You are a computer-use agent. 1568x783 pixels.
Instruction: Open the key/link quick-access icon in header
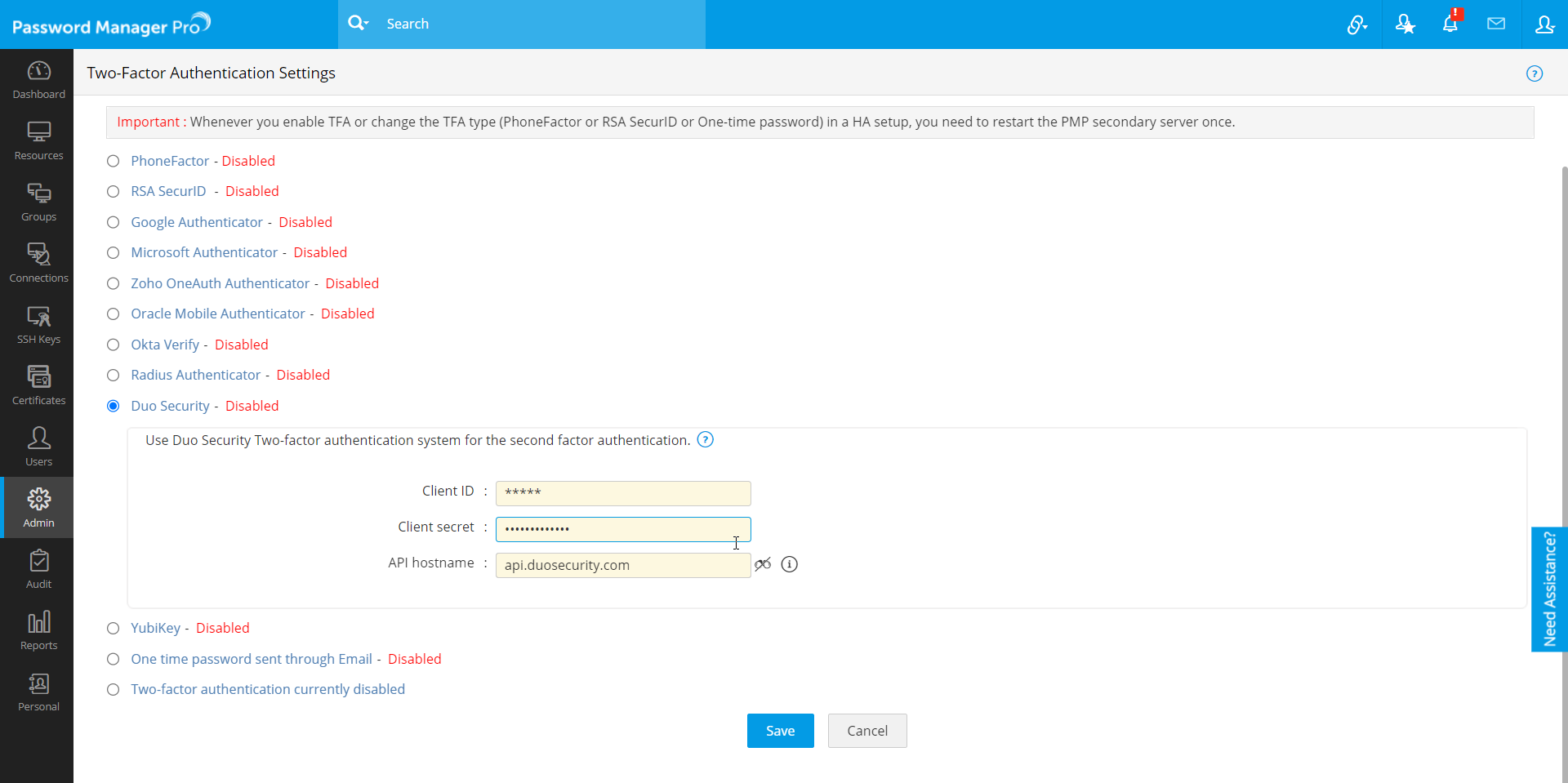pyautogui.click(x=1356, y=24)
